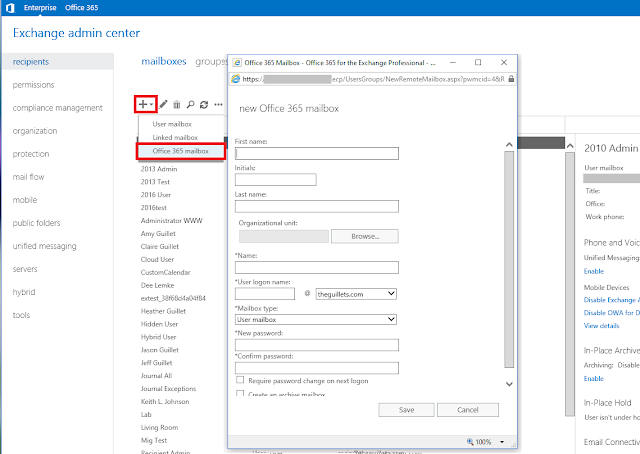Switch to Enterprise in top bar
Viewport: 640px width, 454px height.
pos(40,7)
